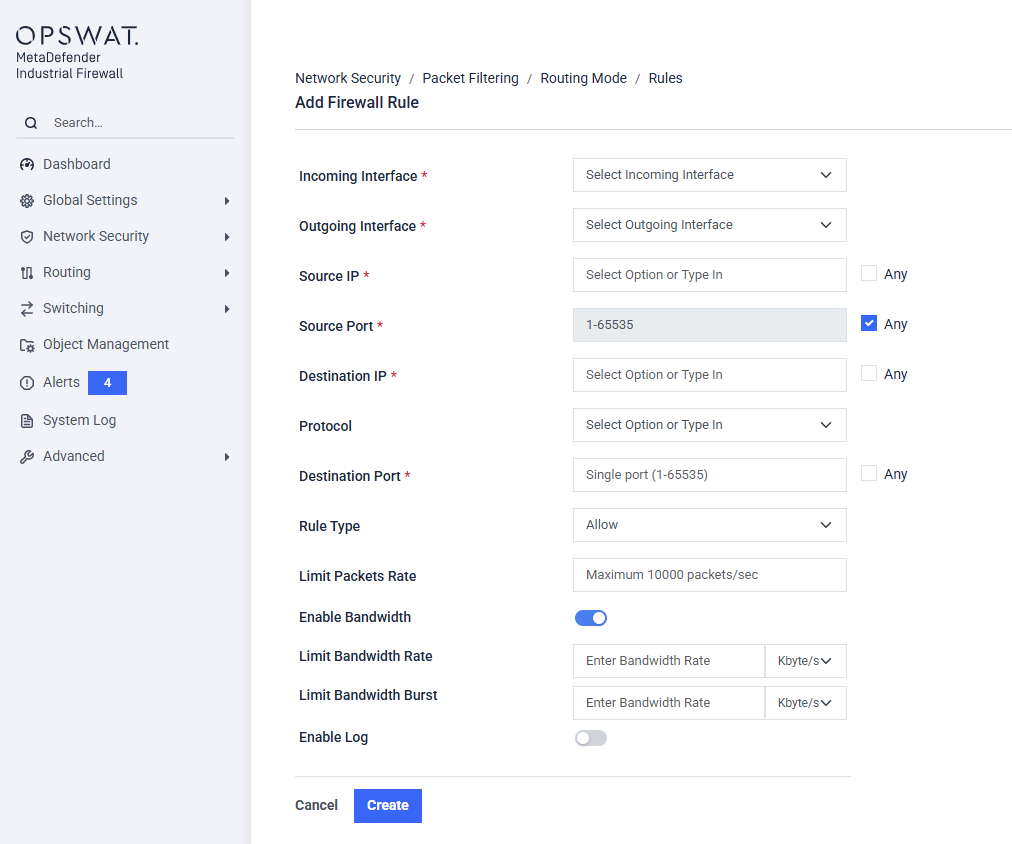Viewport: 1012px width, 844px height.
Task: Uncheck the Any box for Source Port
Action: (x=869, y=323)
